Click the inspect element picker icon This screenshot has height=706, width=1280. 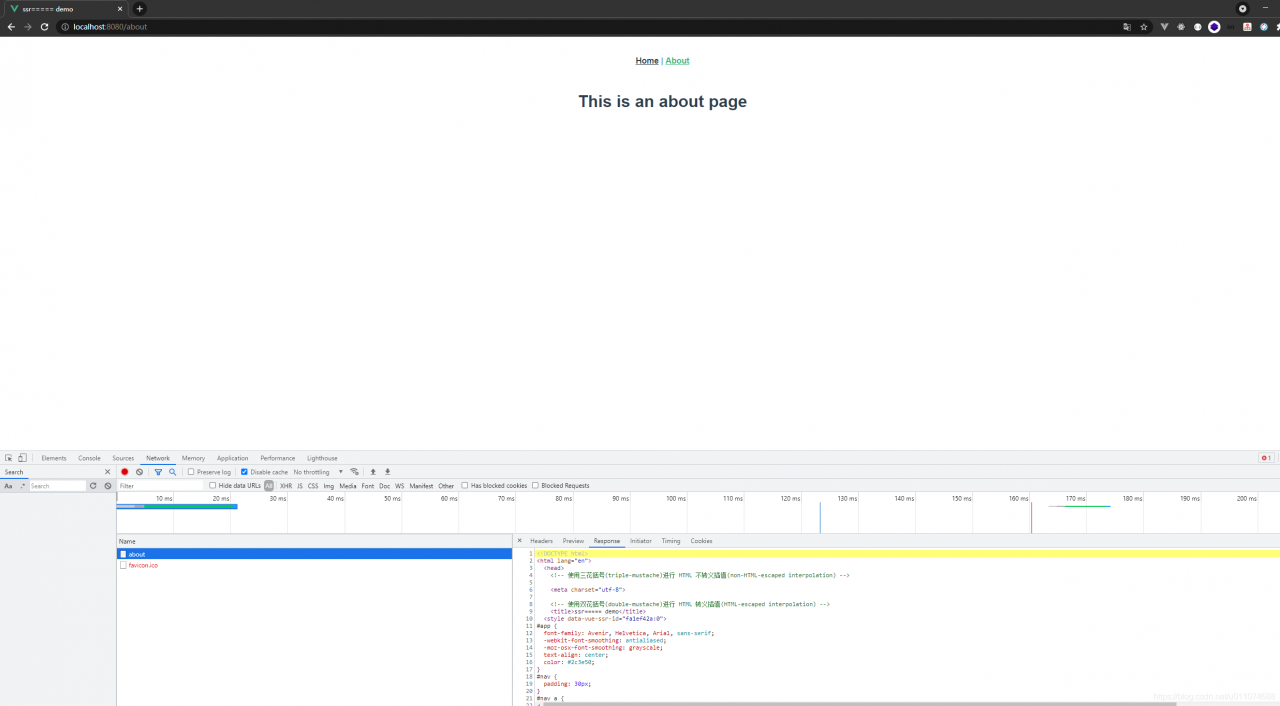tap(9, 458)
